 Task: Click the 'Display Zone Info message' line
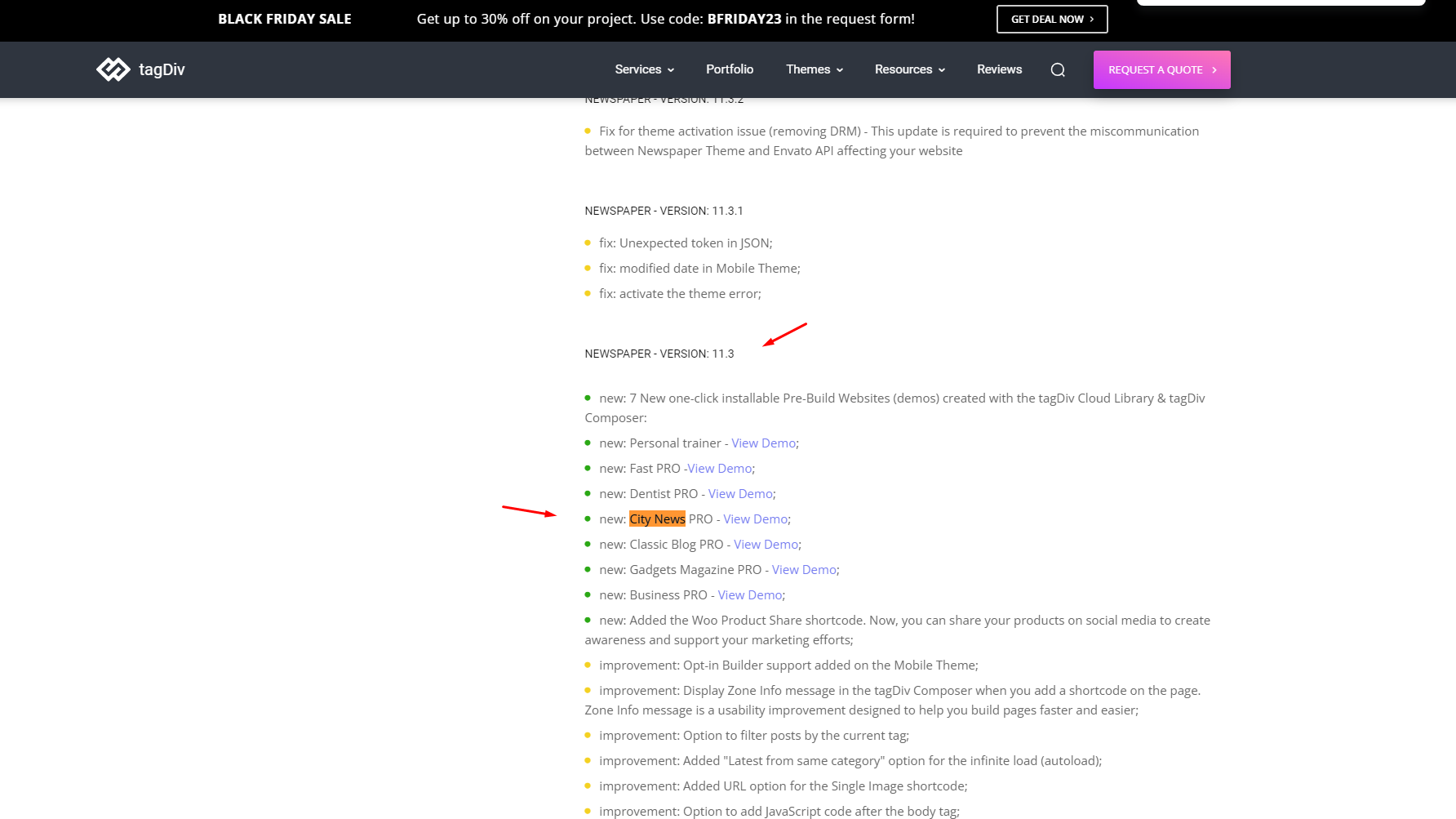[x=893, y=700]
